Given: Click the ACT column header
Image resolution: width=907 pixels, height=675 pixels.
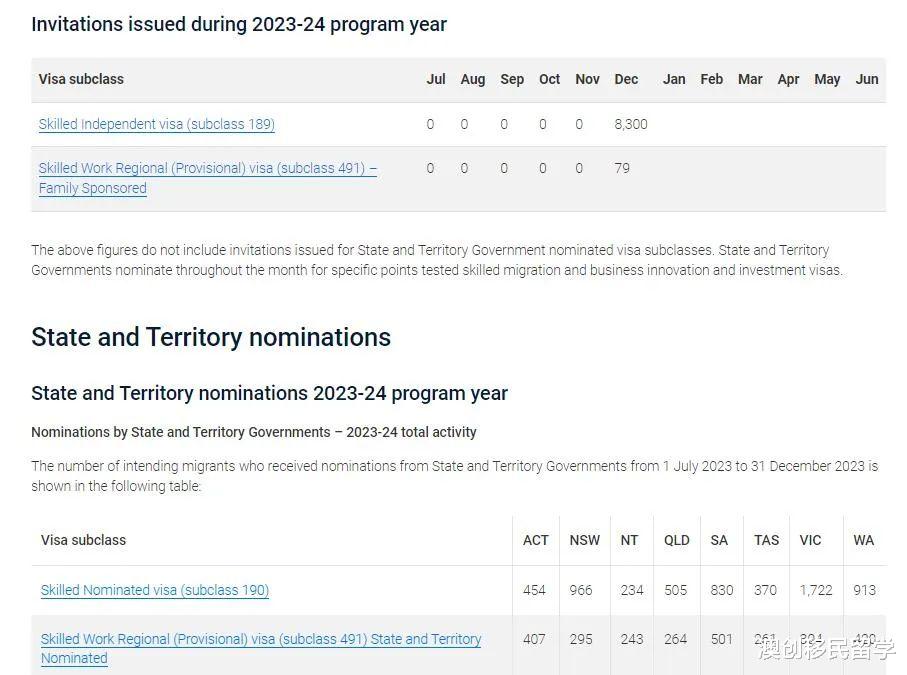Looking at the screenshot, I should [536, 540].
